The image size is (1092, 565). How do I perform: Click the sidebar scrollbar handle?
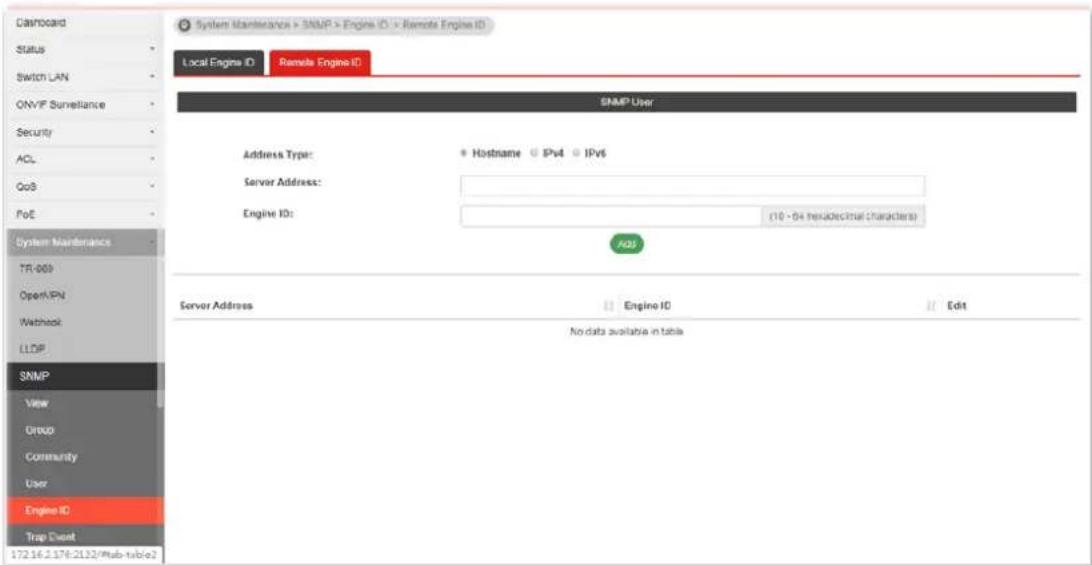pos(161,332)
